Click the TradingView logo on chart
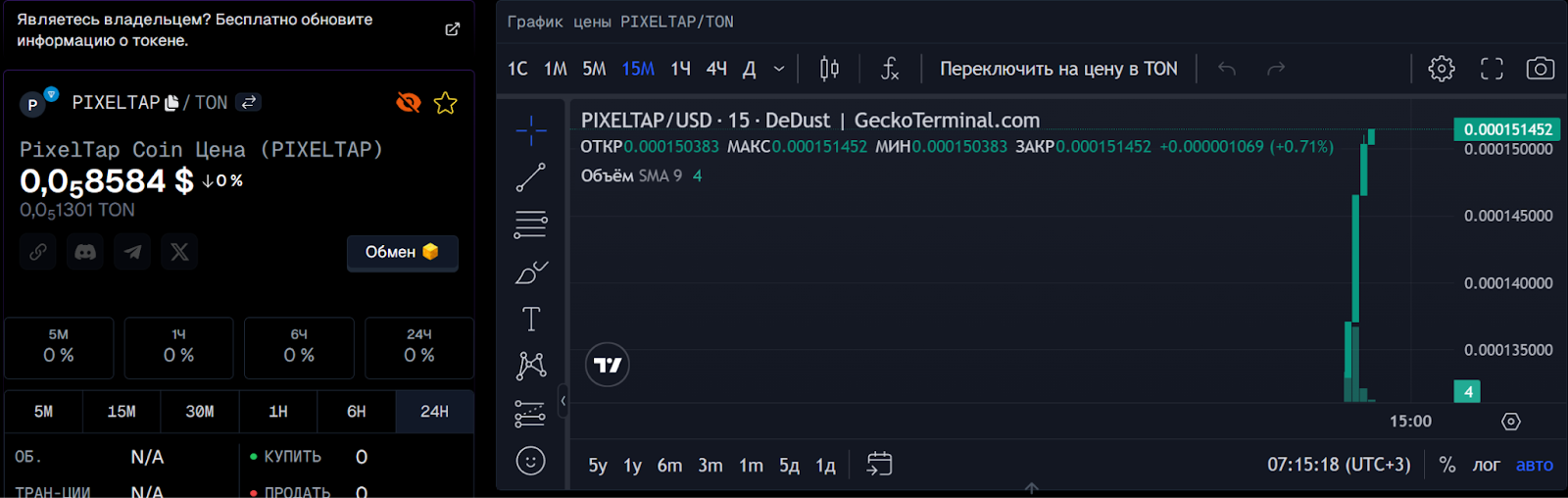Screen dimensions: 1568x498 (x=608, y=365)
